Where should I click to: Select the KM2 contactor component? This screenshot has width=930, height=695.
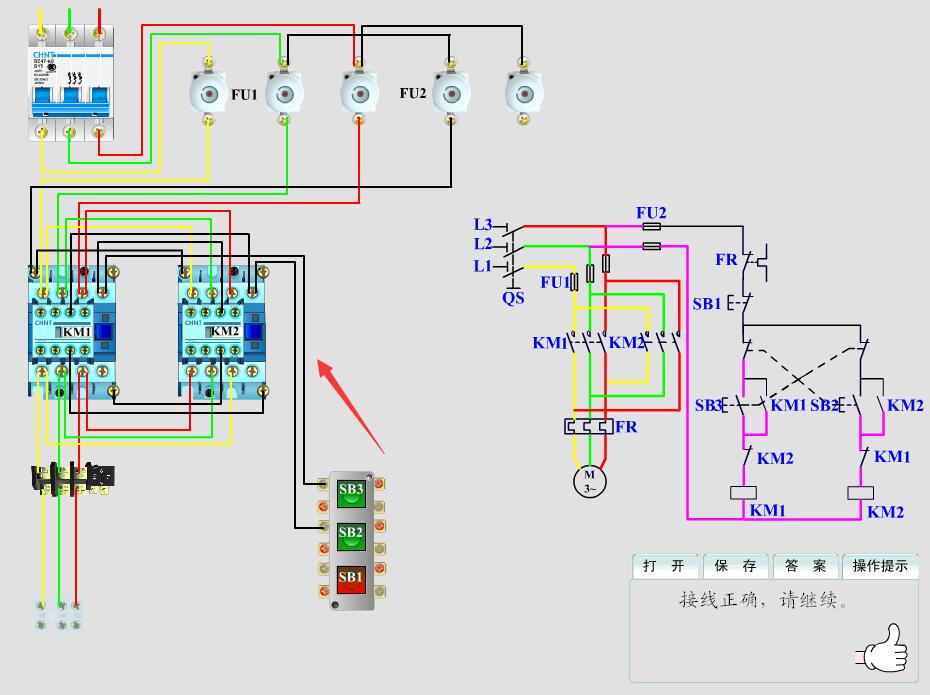click(222, 332)
